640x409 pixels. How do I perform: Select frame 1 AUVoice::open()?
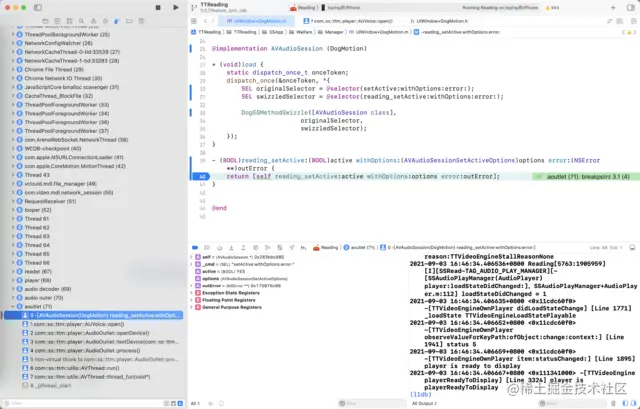tap(93, 324)
